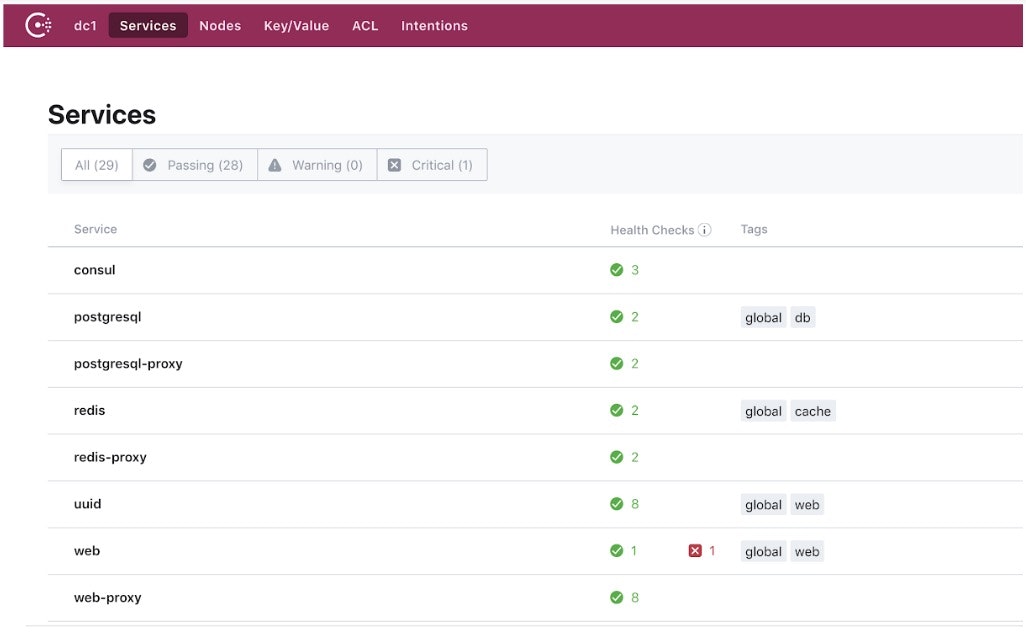The height and width of the screenshot is (637, 1026).
Task: Click the db tag on postgresql
Action: click(x=802, y=318)
